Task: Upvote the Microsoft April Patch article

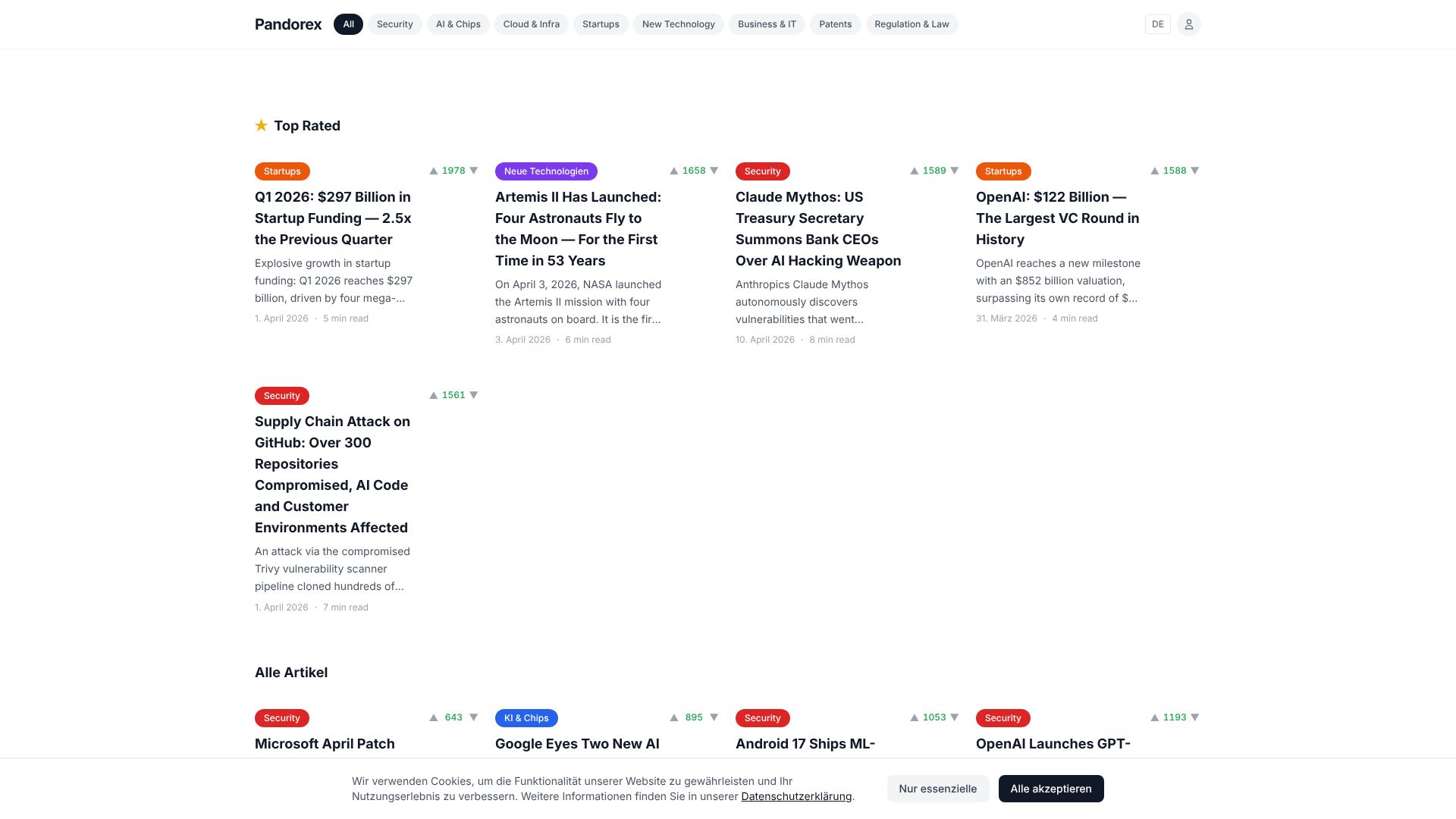Action: [434, 717]
